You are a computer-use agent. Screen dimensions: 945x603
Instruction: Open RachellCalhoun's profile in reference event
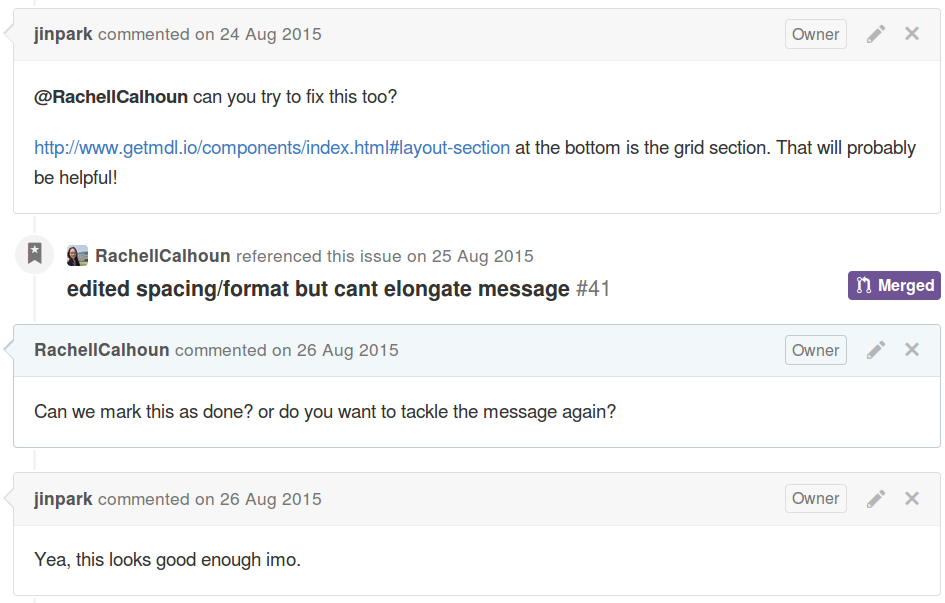pyautogui.click(x=163, y=256)
